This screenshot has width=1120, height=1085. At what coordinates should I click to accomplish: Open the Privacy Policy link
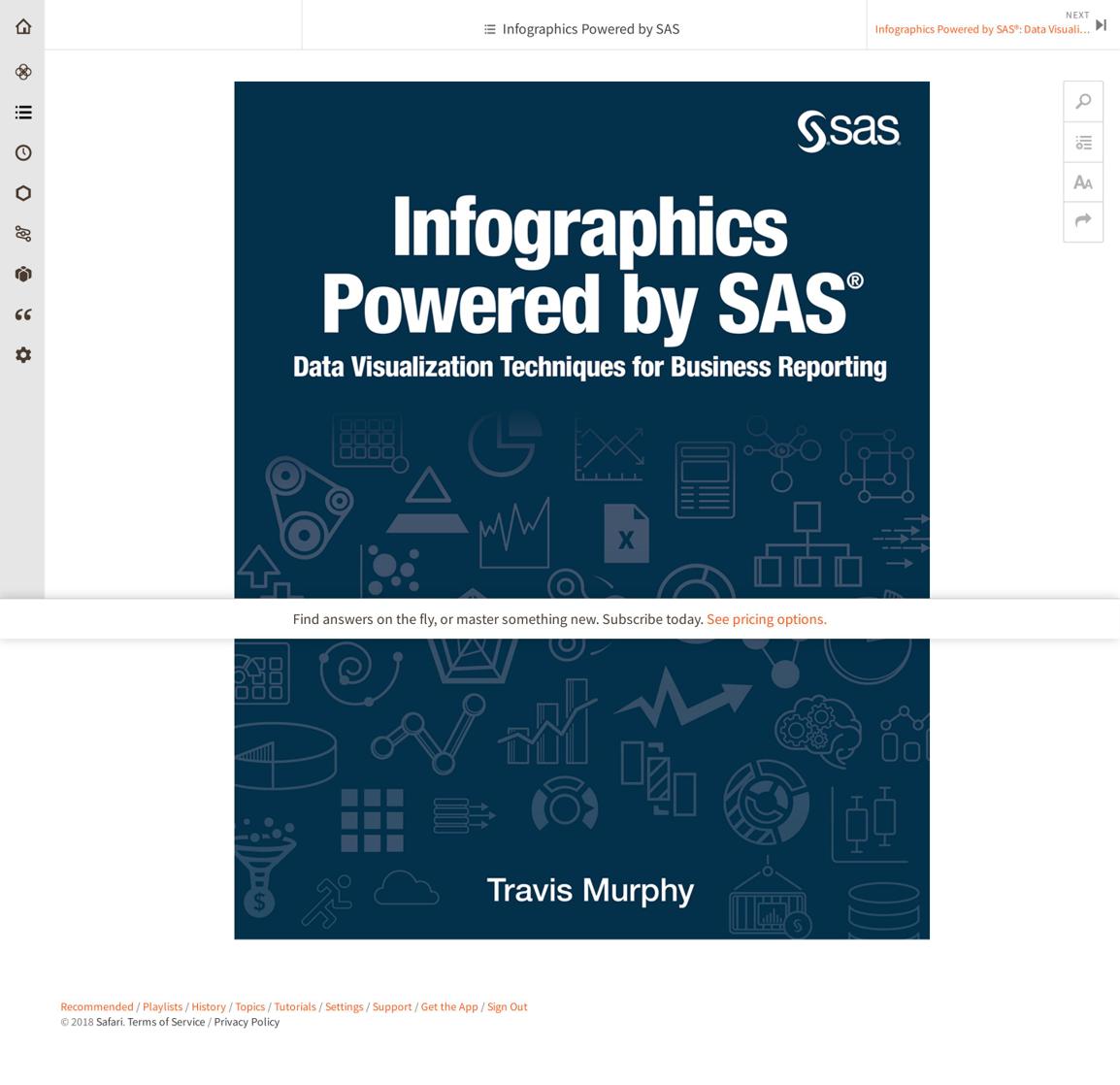(247, 1022)
